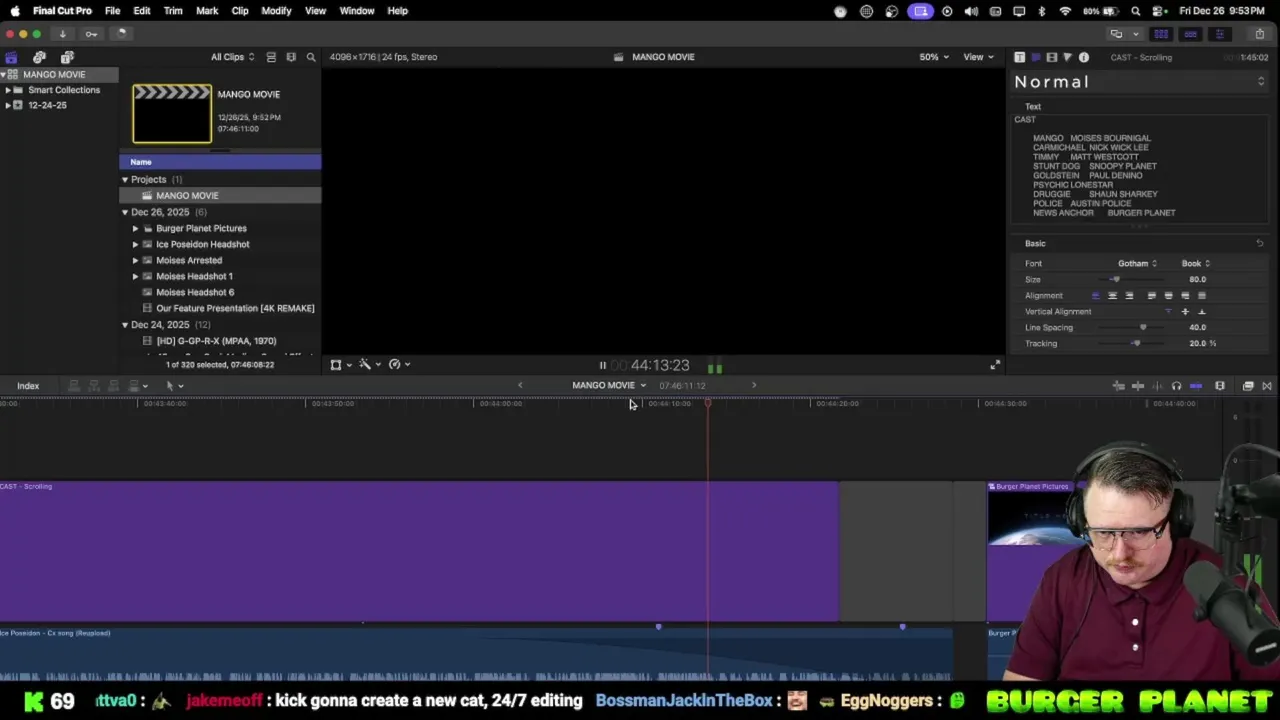Enter full-screen viewer mode
1280x720 pixels.
(x=995, y=366)
